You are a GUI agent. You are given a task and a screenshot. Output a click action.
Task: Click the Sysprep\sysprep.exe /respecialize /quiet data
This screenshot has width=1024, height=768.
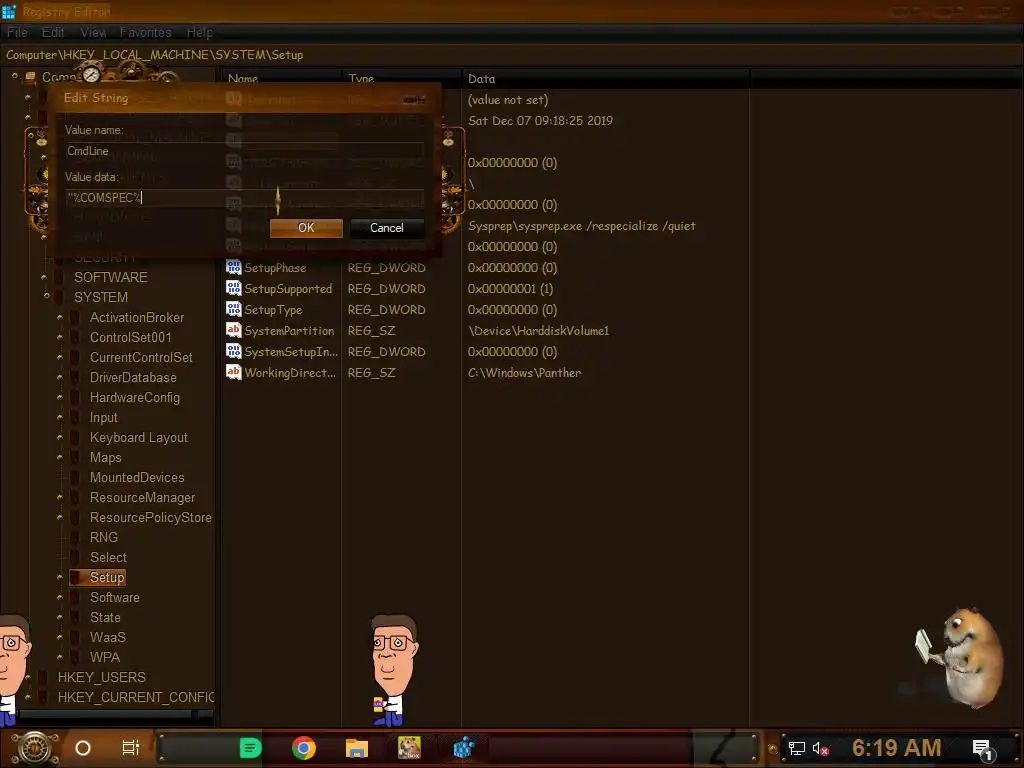[x=581, y=226]
